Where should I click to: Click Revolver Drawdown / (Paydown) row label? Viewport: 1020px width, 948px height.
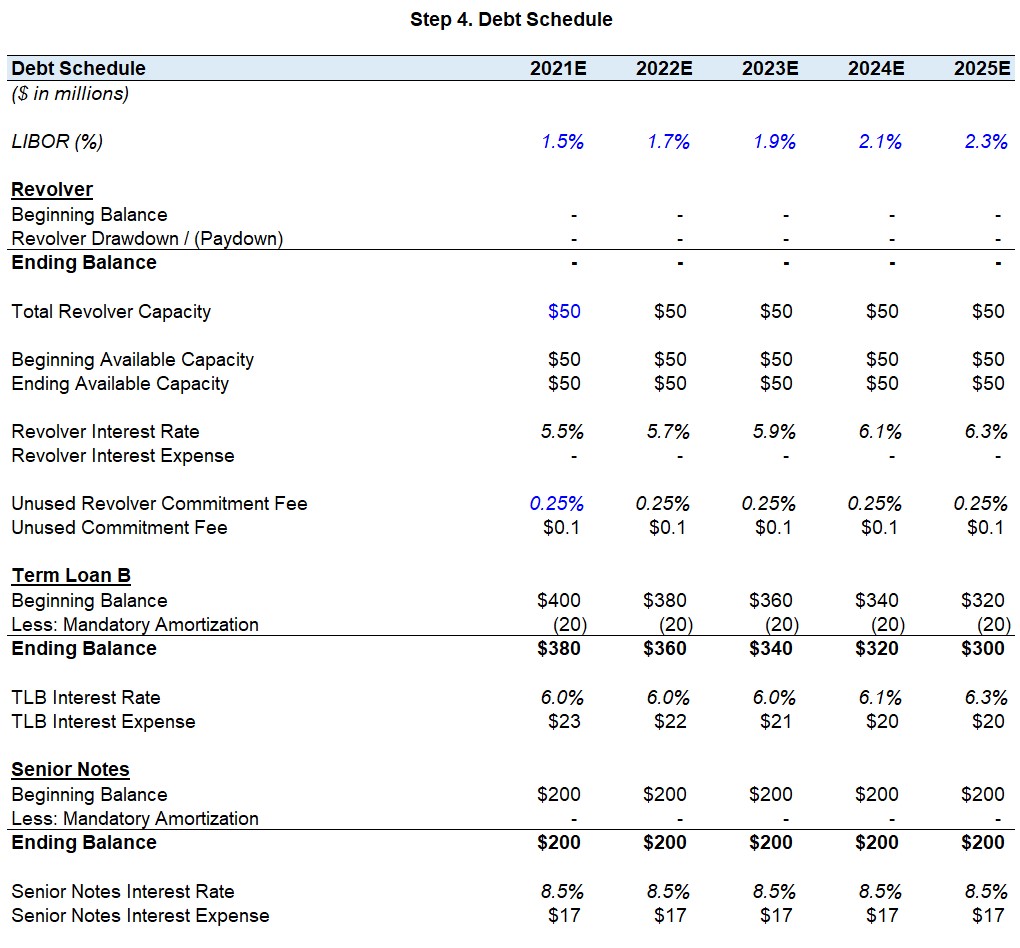147,238
